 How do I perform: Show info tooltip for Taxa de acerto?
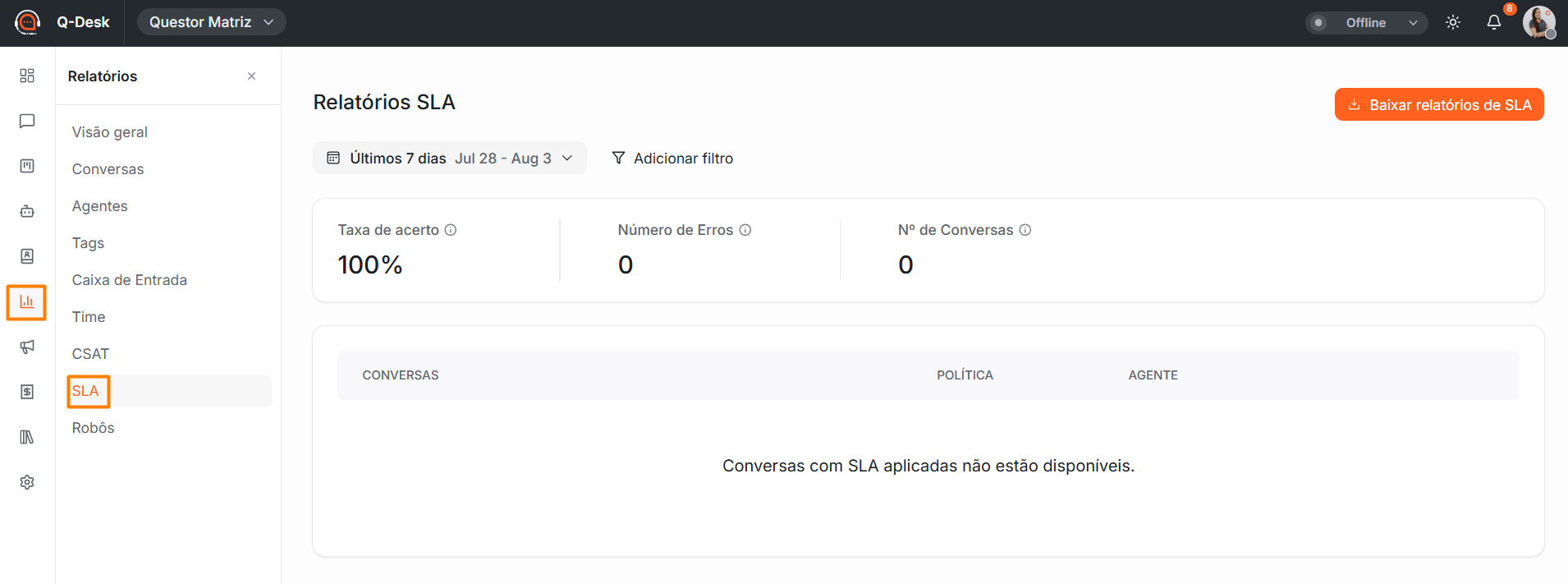[x=451, y=230]
